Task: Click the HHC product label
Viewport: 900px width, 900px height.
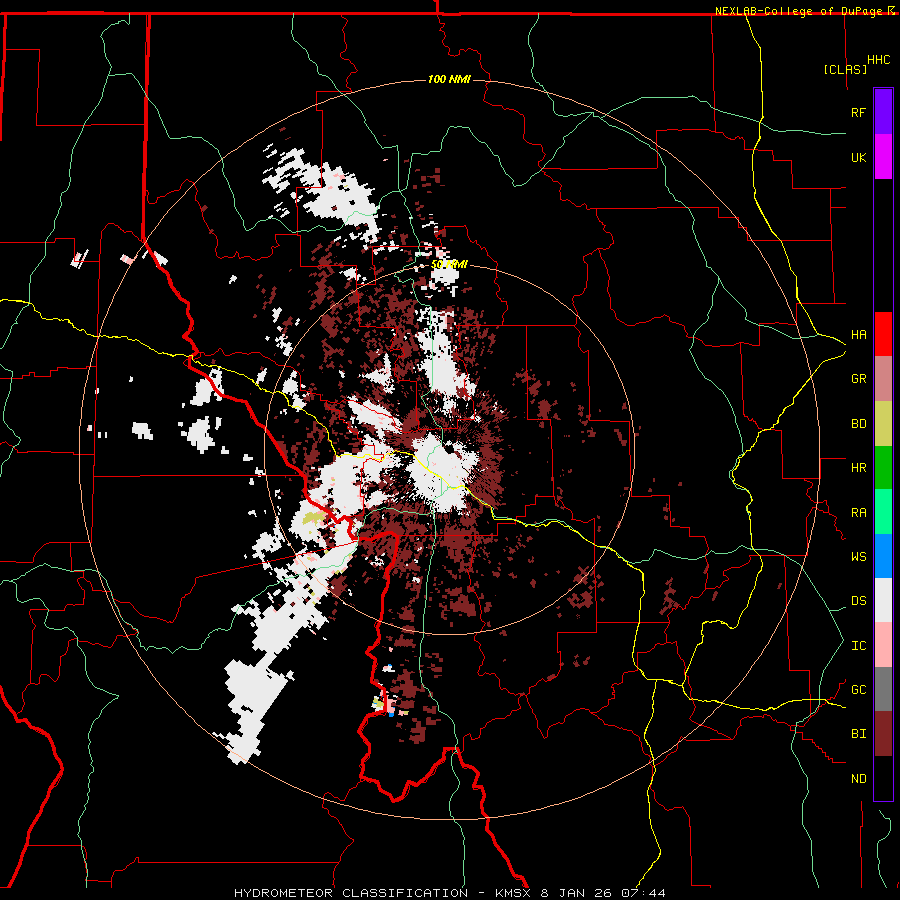Action: point(878,60)
